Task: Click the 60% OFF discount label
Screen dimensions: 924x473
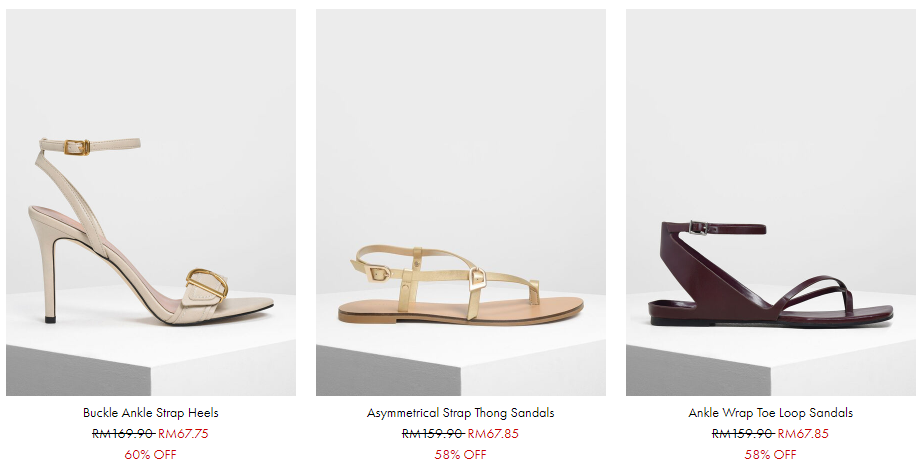Action: point(150,455)
